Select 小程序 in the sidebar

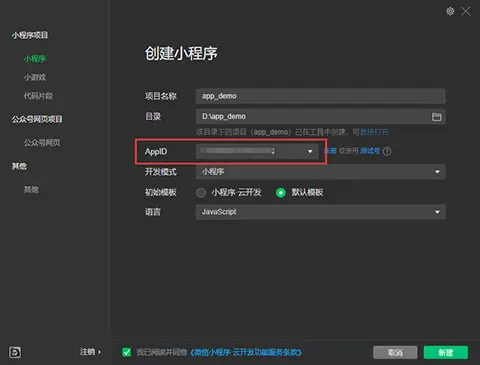[x=35, y=59]
